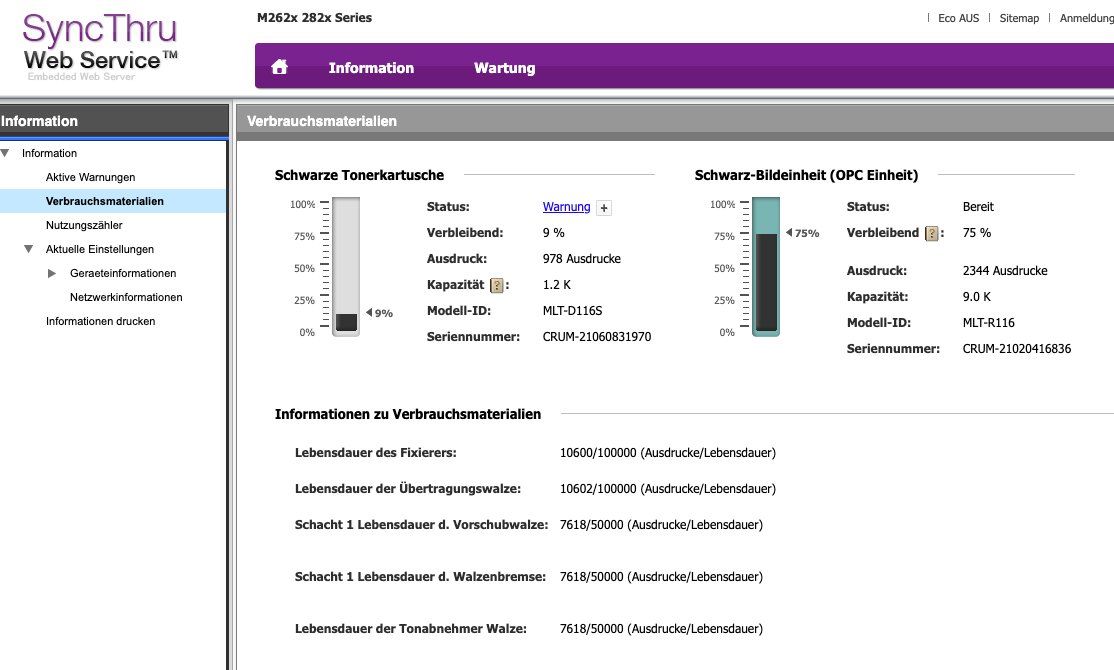Expand the Warnung plus button

pos(604,207)
